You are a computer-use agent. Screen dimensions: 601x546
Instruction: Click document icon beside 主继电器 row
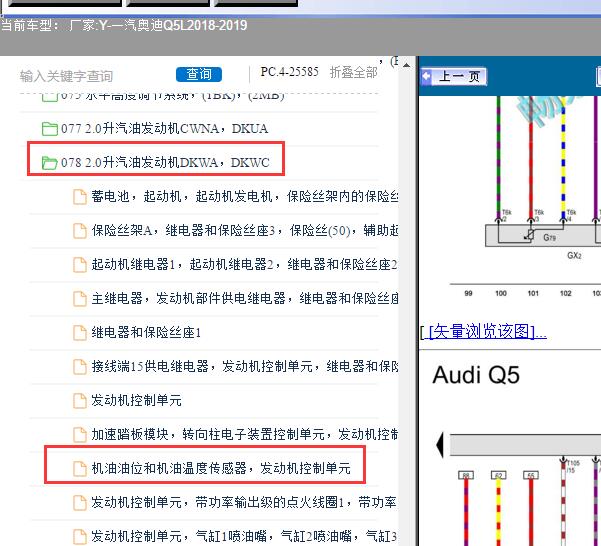tap(80, 298)
